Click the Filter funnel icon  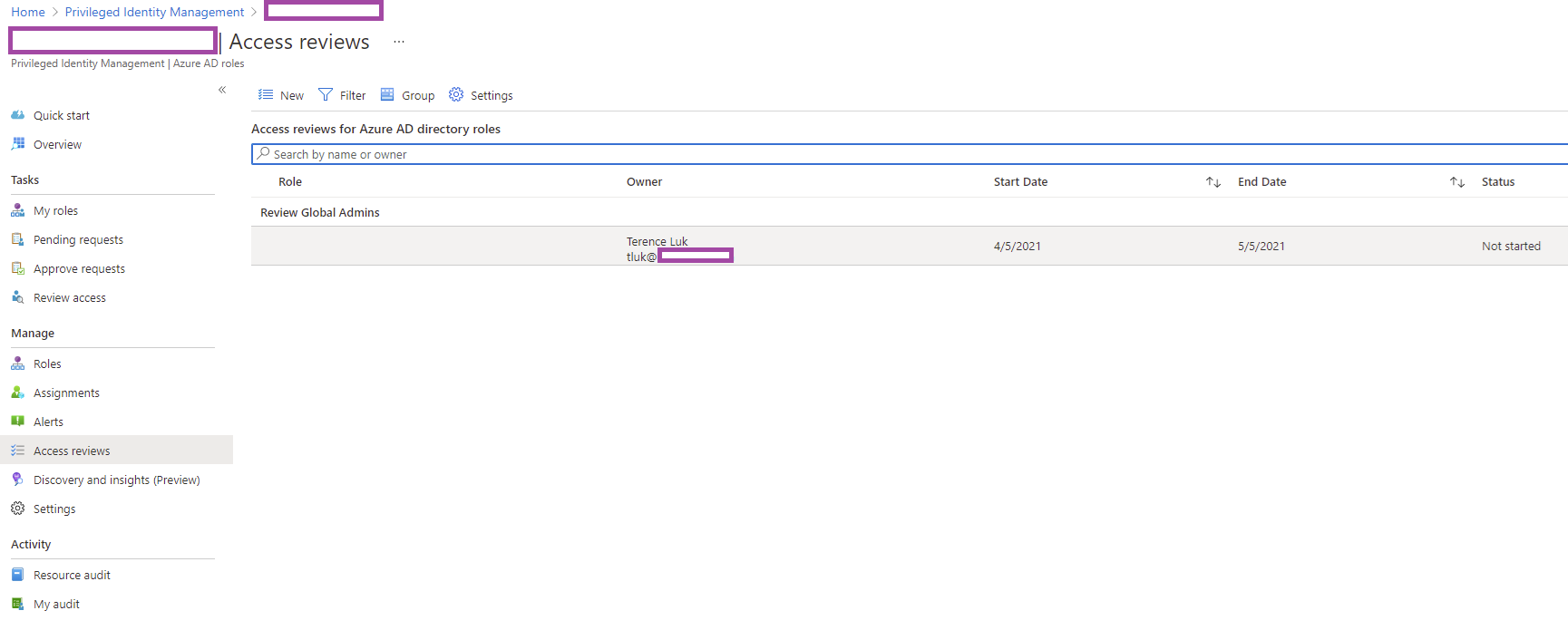tap(326, 94)
